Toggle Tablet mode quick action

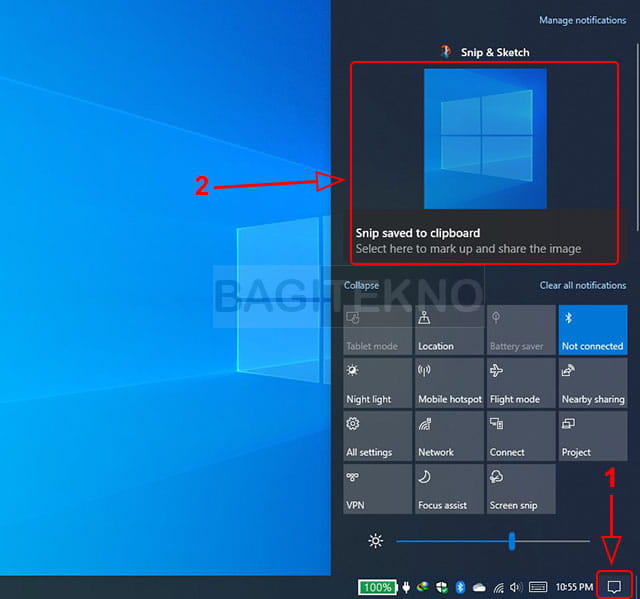pyautogui.click(x=378, y=330)
